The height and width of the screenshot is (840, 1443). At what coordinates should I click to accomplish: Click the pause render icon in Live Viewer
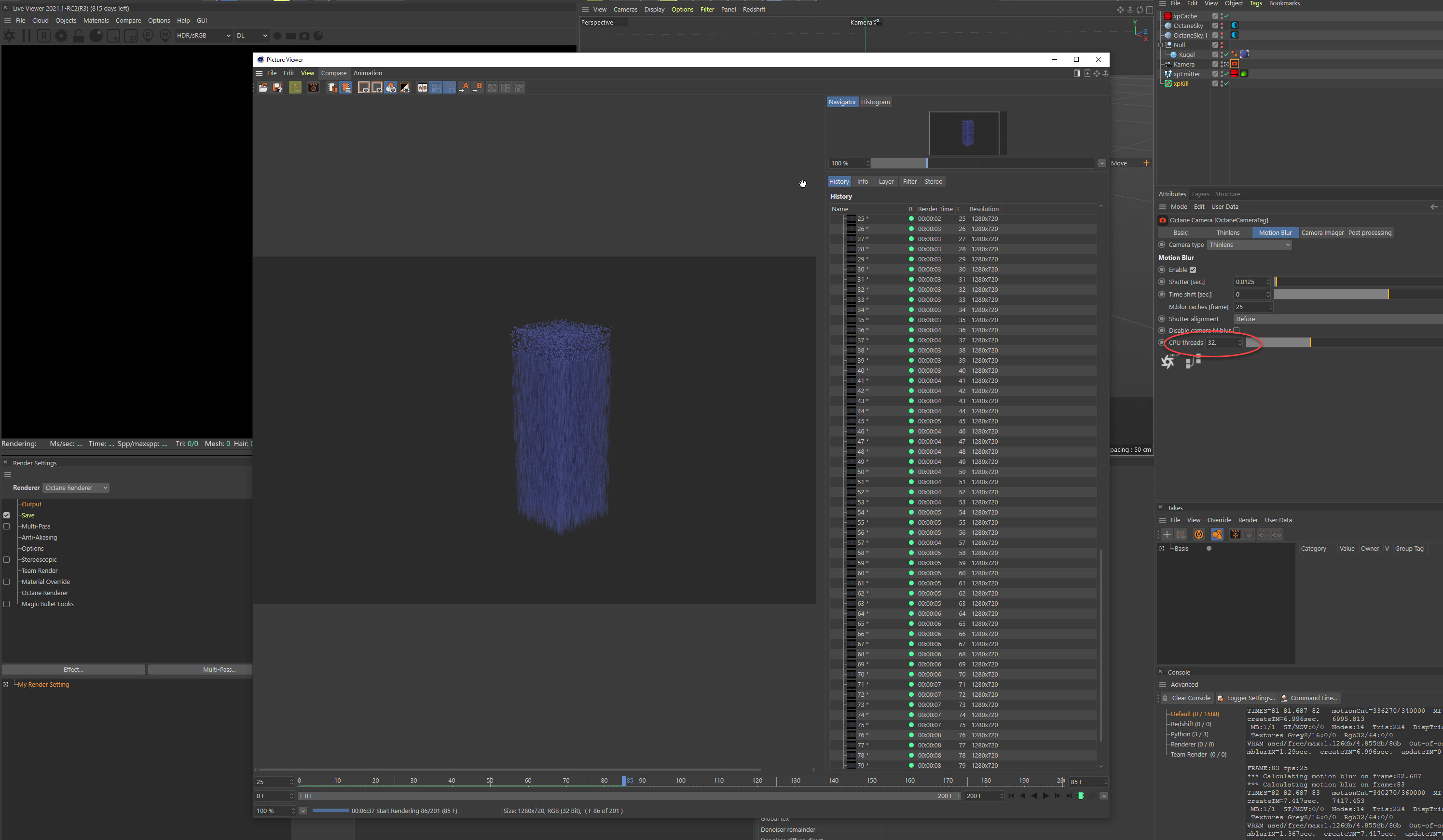pyautogui.click(x=27, y=36)
